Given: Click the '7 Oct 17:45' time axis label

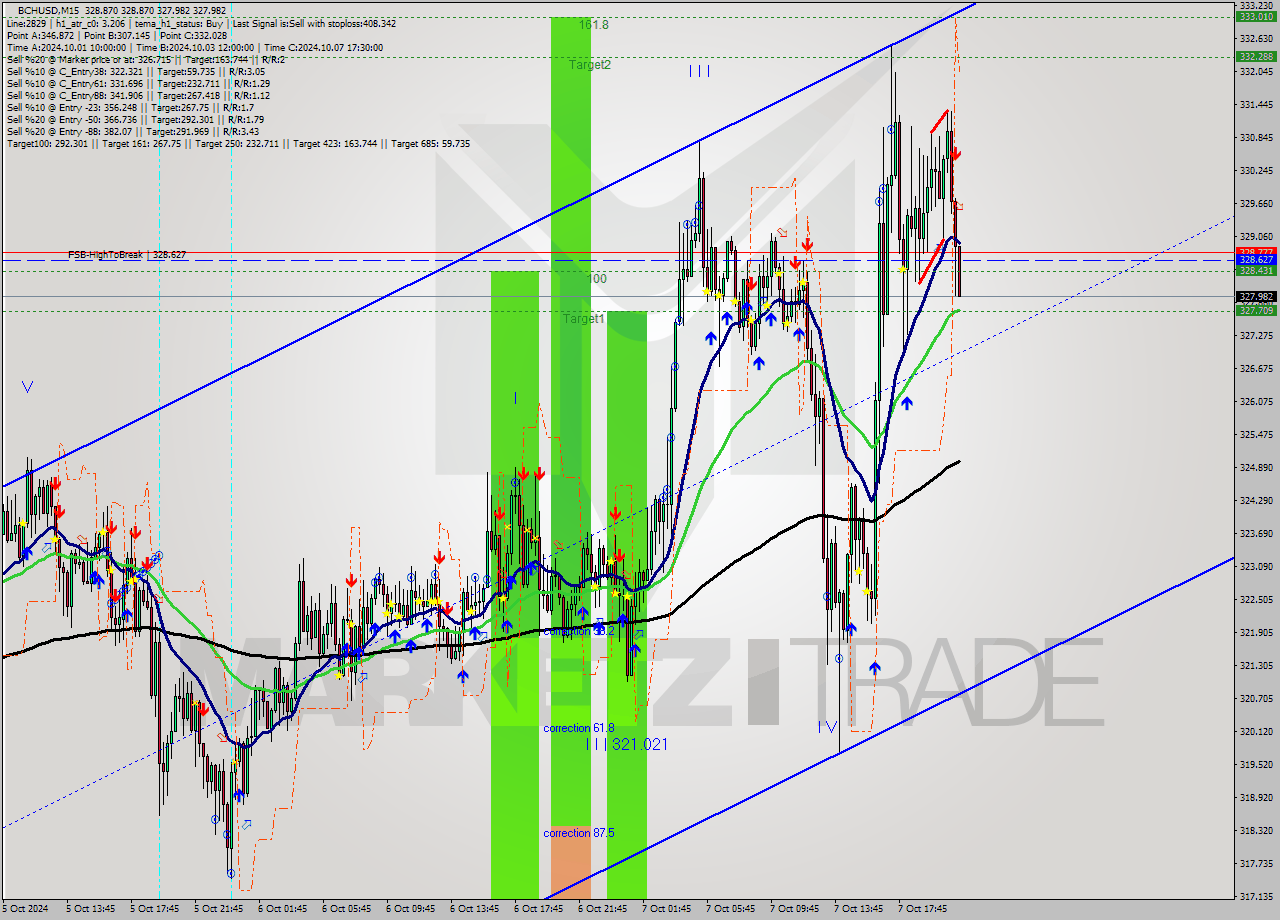Looking at the screenshot, I should 923,909.
